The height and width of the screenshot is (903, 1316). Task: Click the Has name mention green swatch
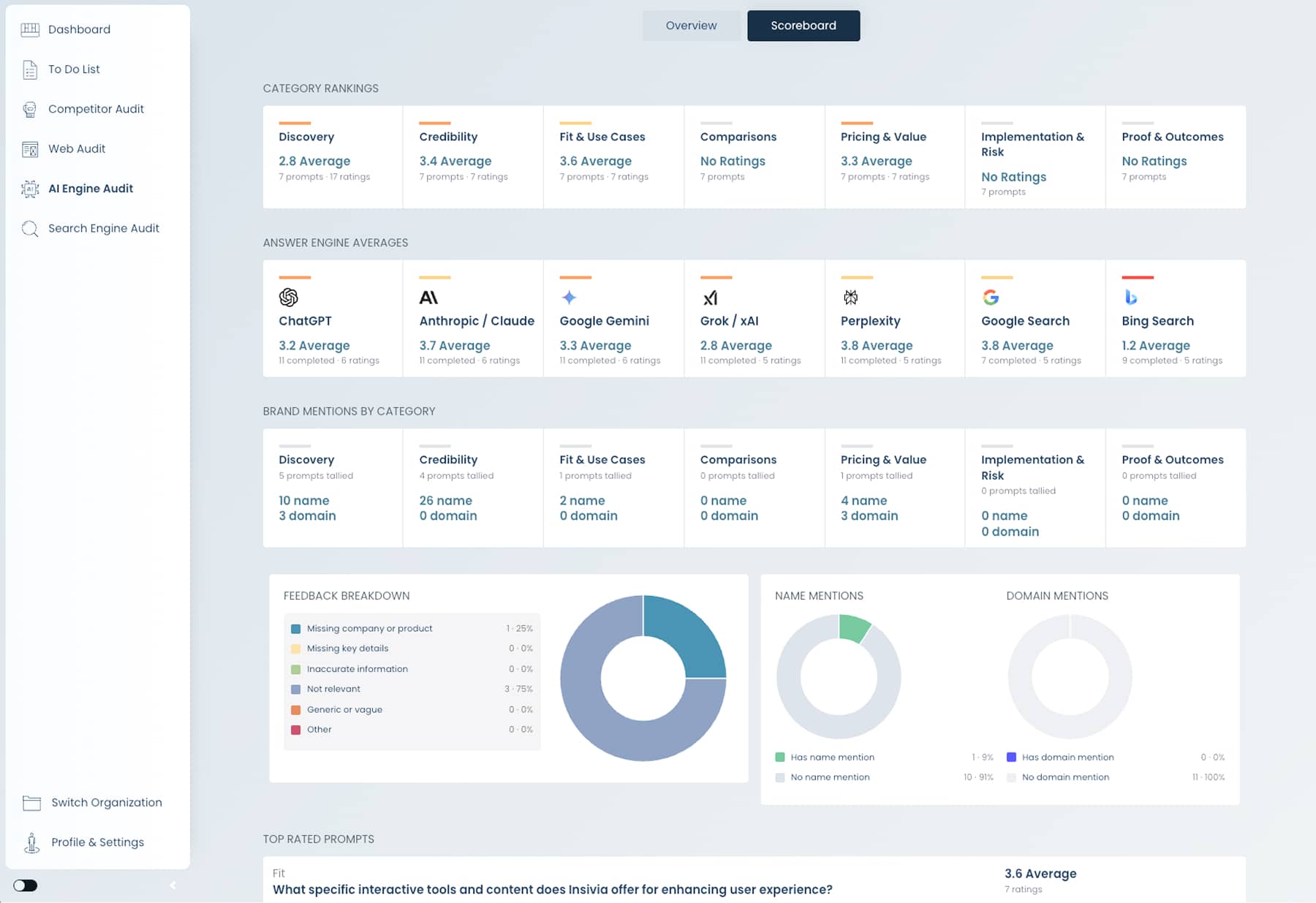pos(780,757)
